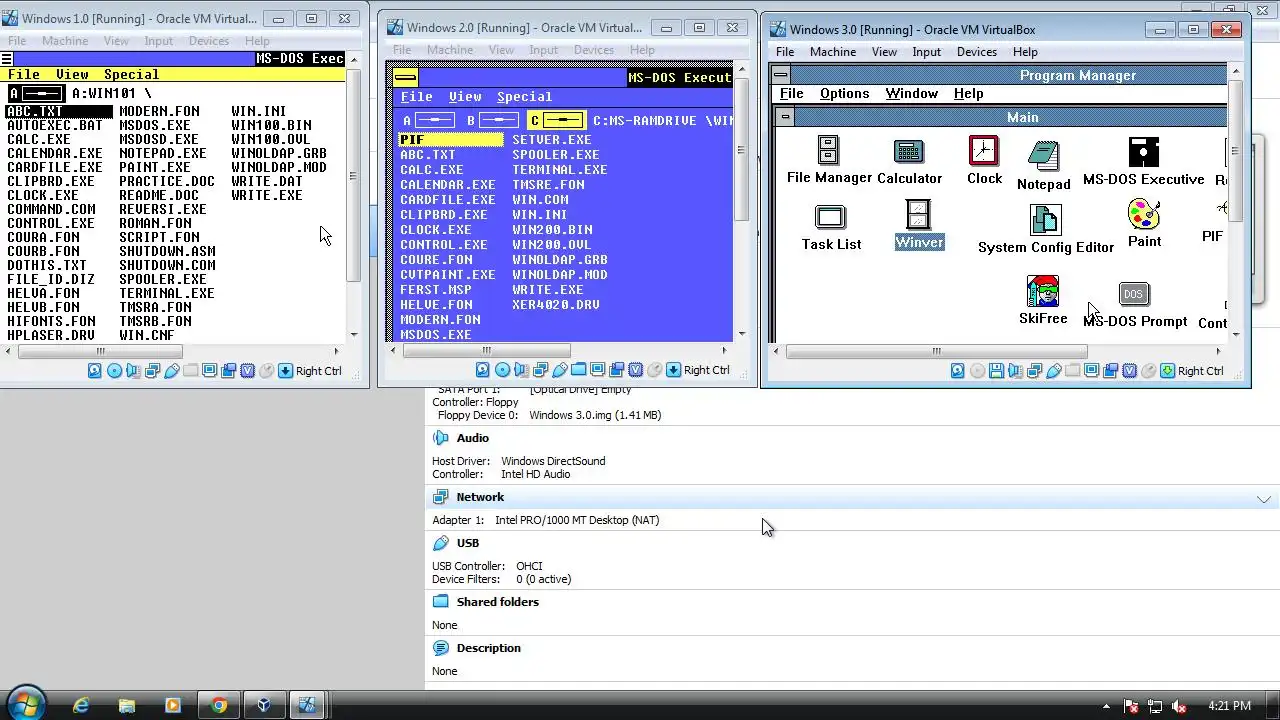Open VirtualBox Manager taskbar icon
Image resolution: width=1280 pixels, height=720 pixels.
263,705
